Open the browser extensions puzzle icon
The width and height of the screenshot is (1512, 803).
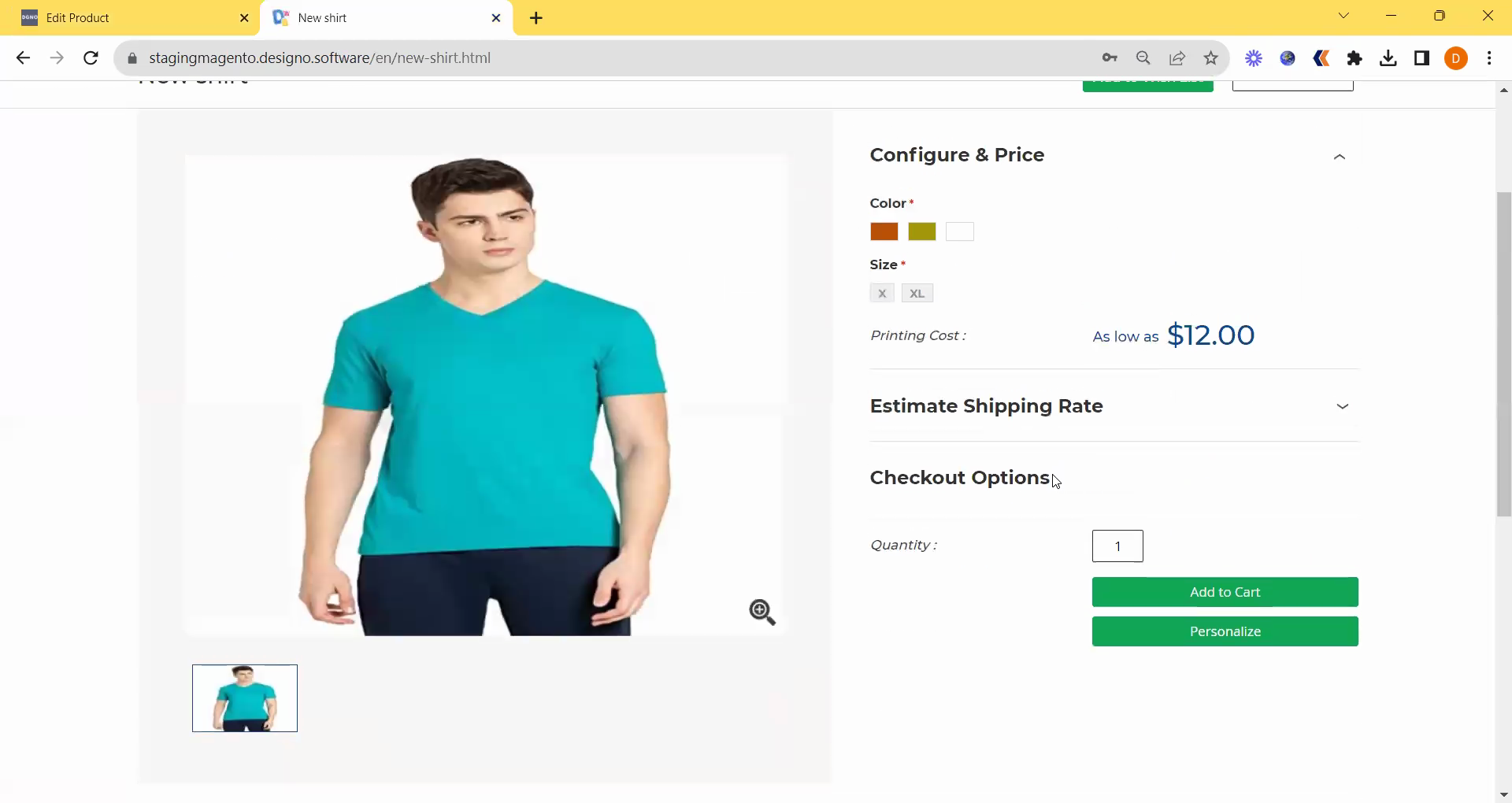[1354, 57]
